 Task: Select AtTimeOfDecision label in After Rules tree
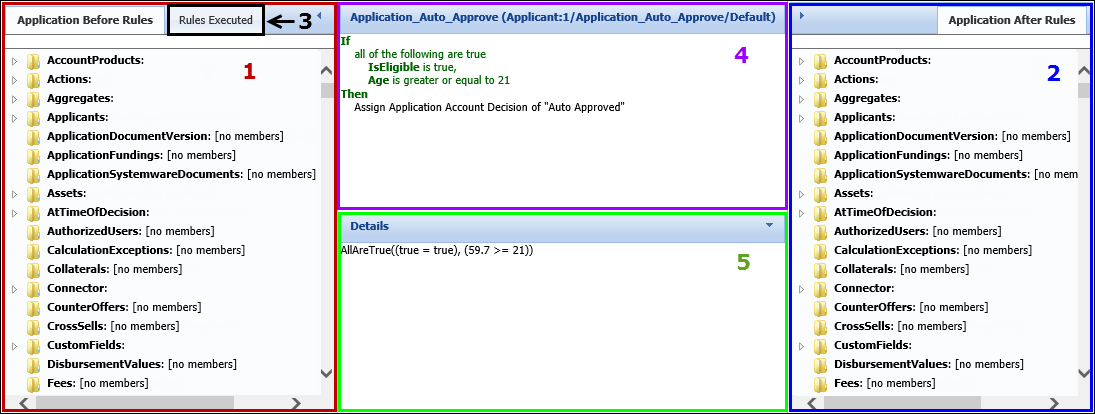click(x=885, y=212)
